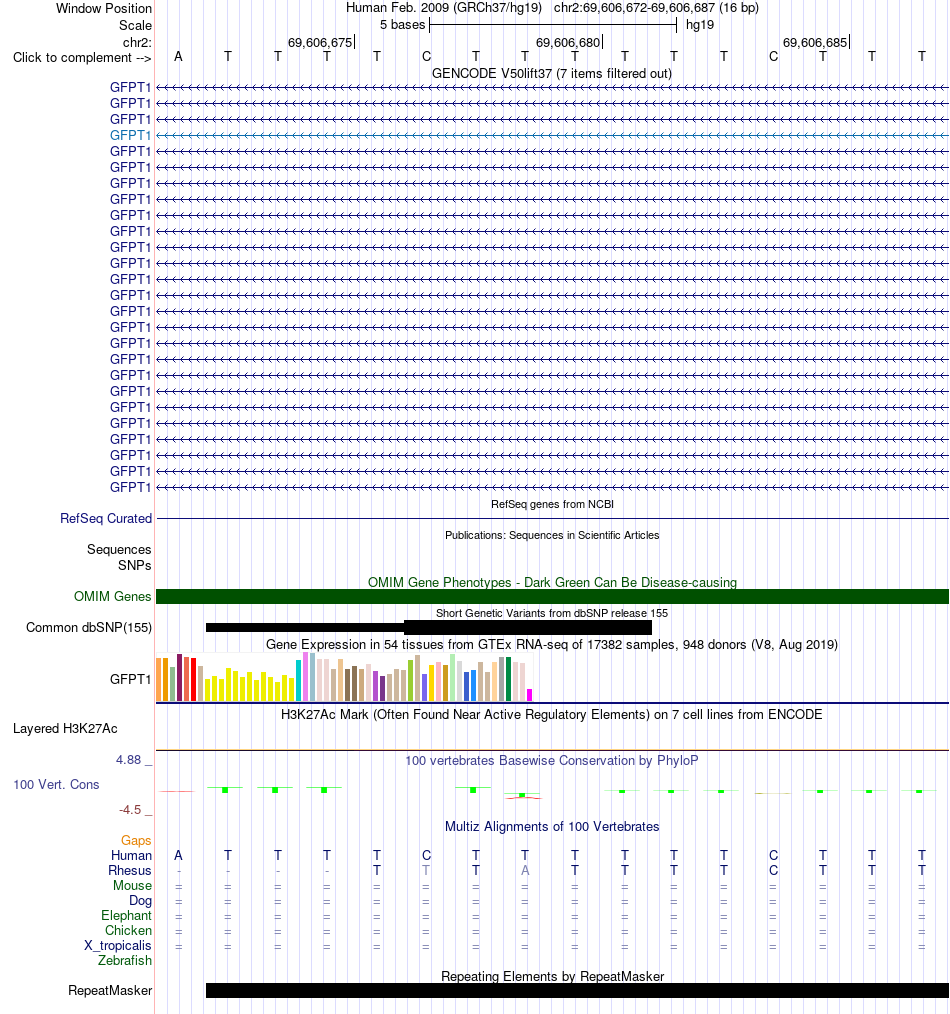Click the Human Feb. 2009 (GRCh37/hg19) title

tap(444, 8)
